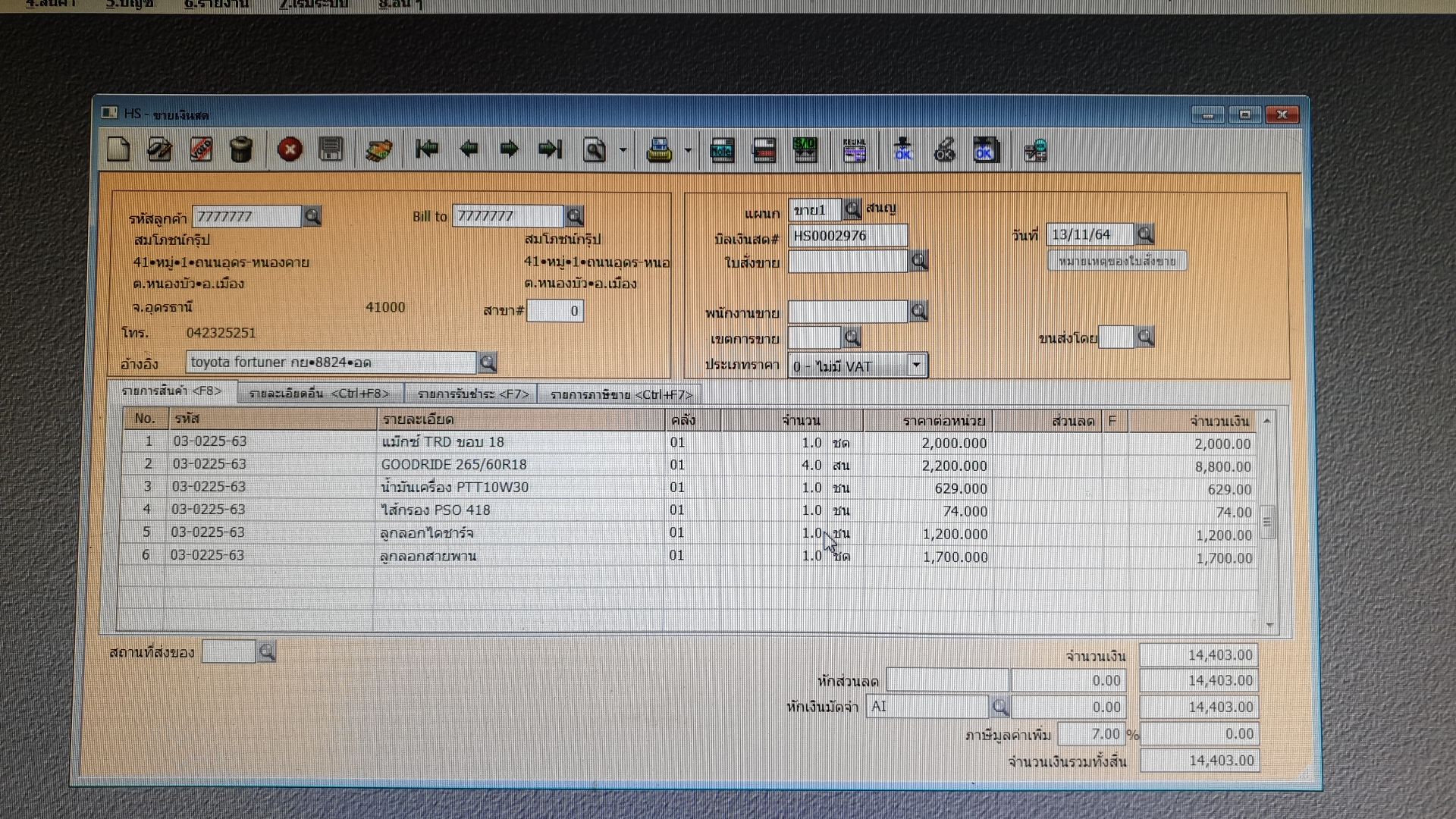Click the VOID stamp toolbar icon
Image resolution: width=1456 pixels, height=819 pixels.
(201, 149)
